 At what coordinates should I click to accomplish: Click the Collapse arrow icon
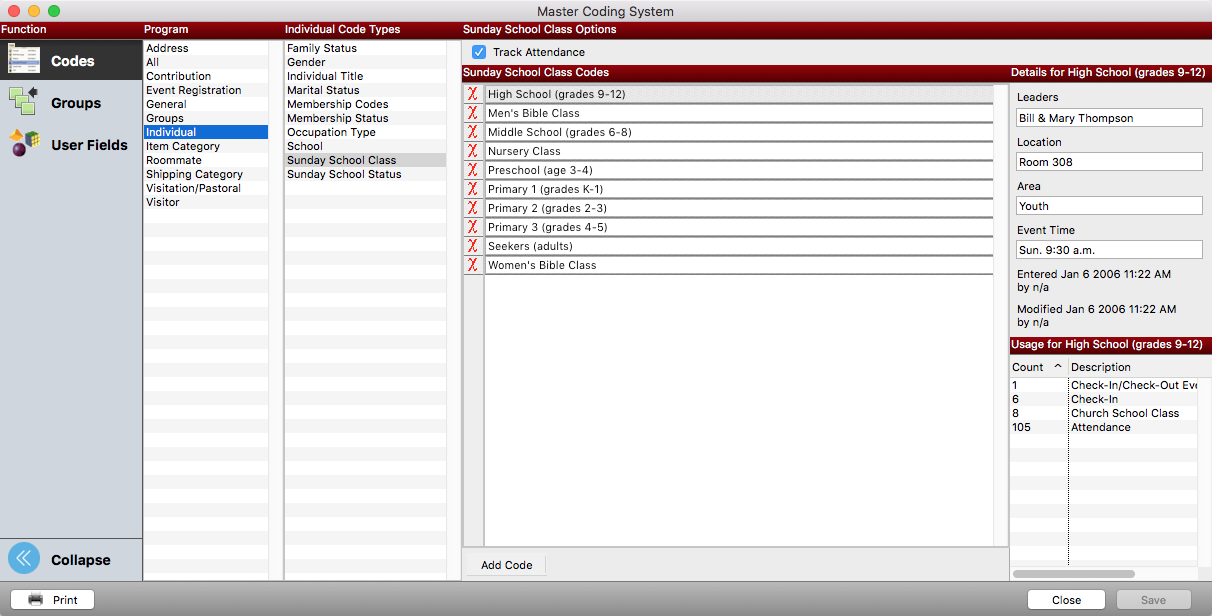tap(24, 559)
